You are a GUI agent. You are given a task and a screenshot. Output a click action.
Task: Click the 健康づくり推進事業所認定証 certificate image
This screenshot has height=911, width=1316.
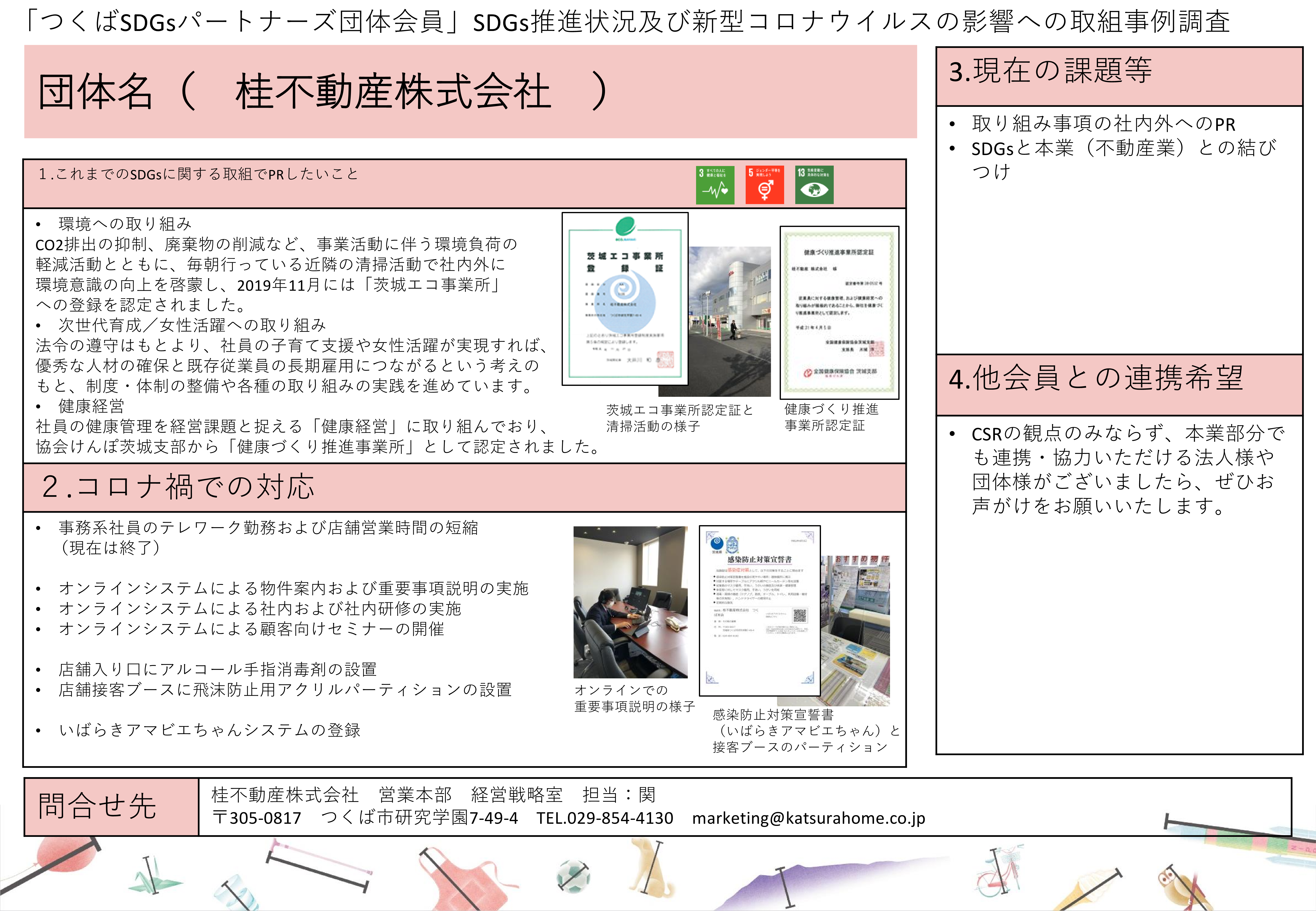[839, 312]
